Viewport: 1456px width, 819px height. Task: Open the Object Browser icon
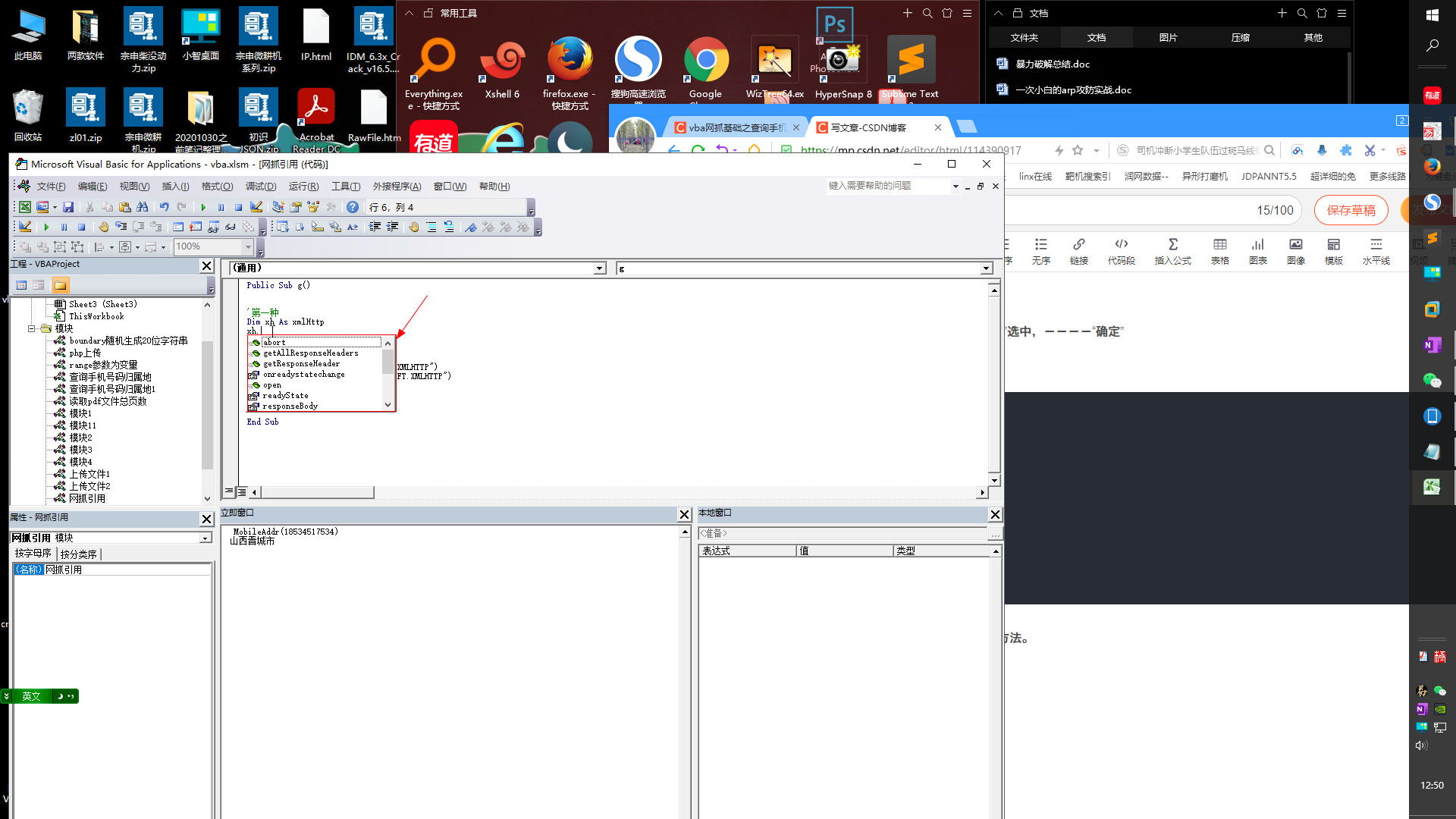(x=313, y=207)
